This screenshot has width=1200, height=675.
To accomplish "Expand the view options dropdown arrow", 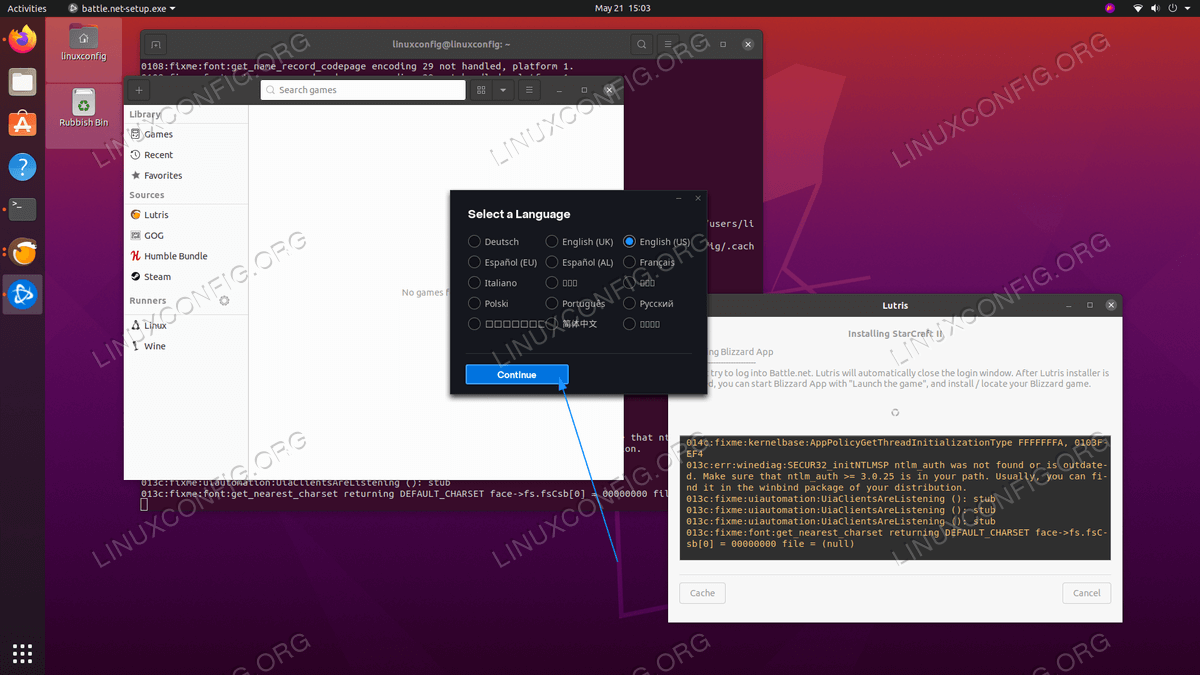I will 503,90.
